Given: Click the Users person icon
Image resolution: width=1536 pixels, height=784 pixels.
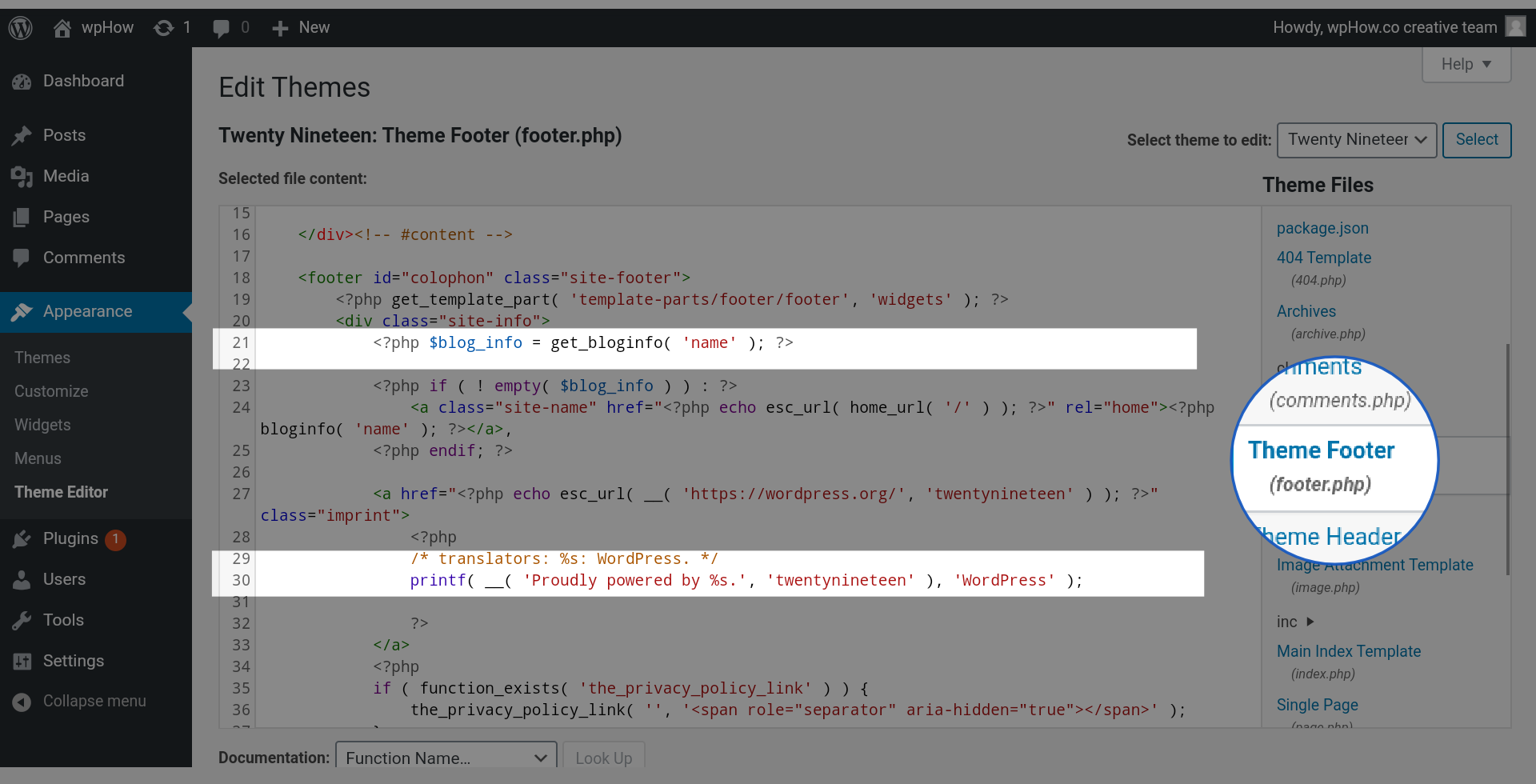Looking at the screenshot, I should pyautogui.click(x=22, y=580).
